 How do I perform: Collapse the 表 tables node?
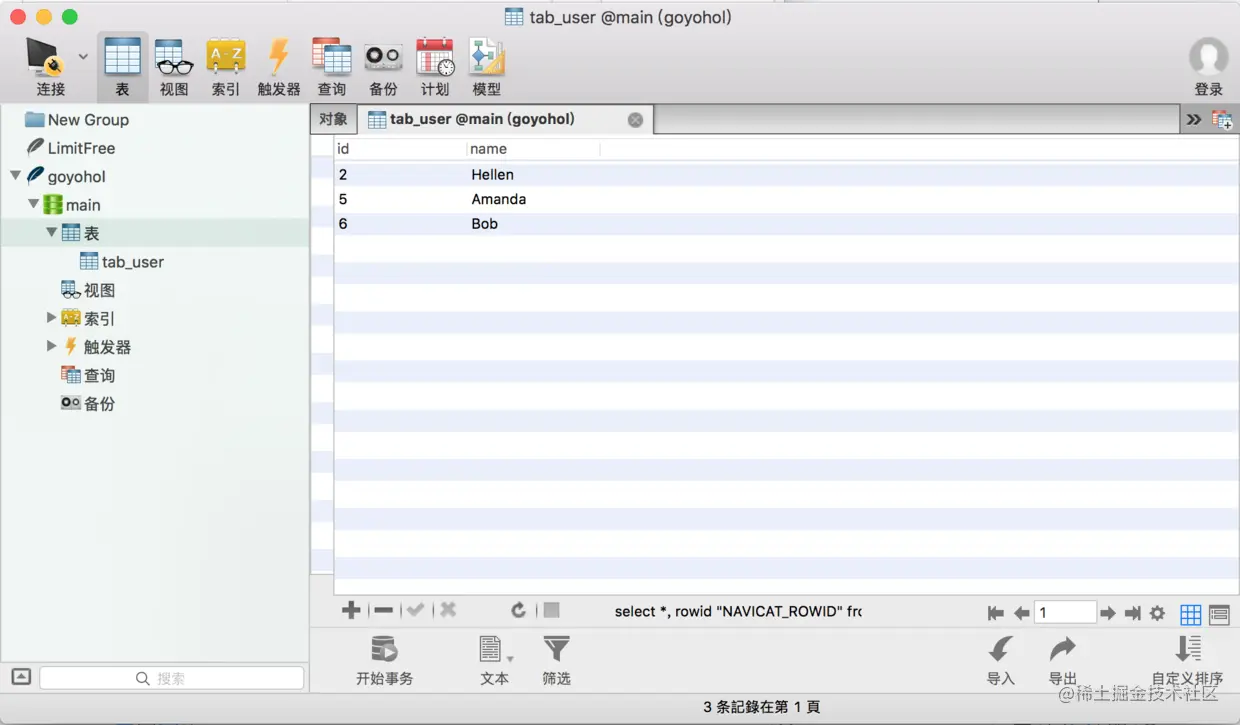click(x=51, y=232)
